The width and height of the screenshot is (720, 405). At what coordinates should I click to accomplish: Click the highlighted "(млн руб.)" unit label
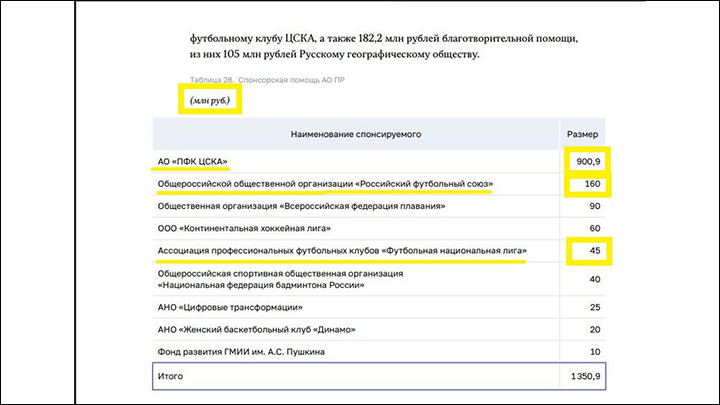[210, 101]
